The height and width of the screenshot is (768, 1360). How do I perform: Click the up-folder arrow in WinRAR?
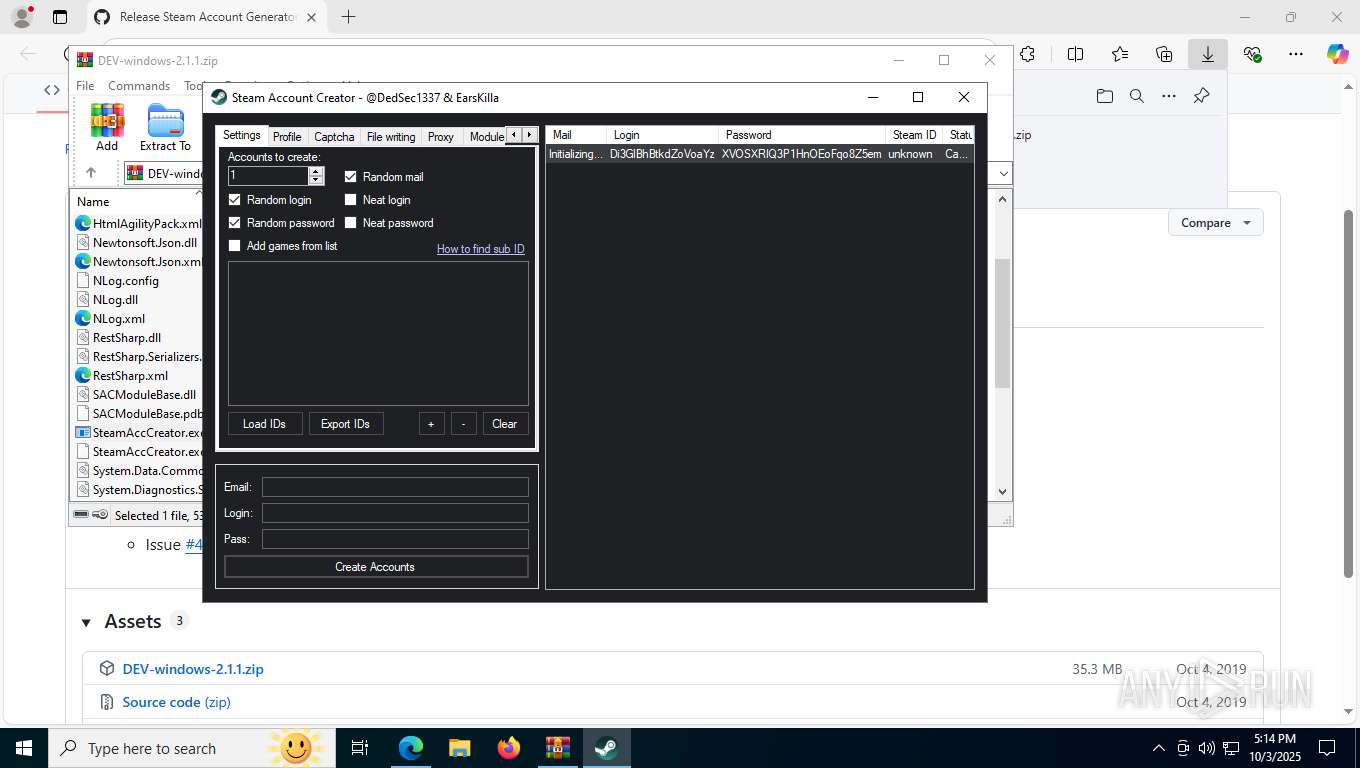click(91, 173)
